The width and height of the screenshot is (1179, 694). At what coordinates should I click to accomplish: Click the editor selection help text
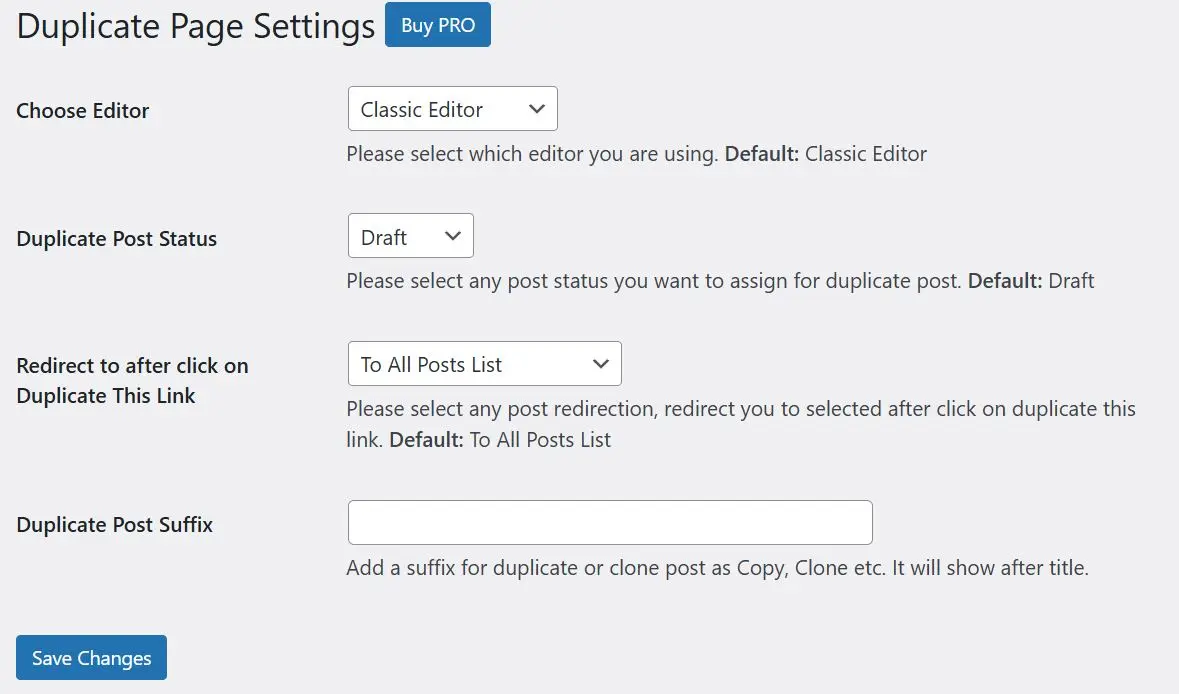pos(636,153)
